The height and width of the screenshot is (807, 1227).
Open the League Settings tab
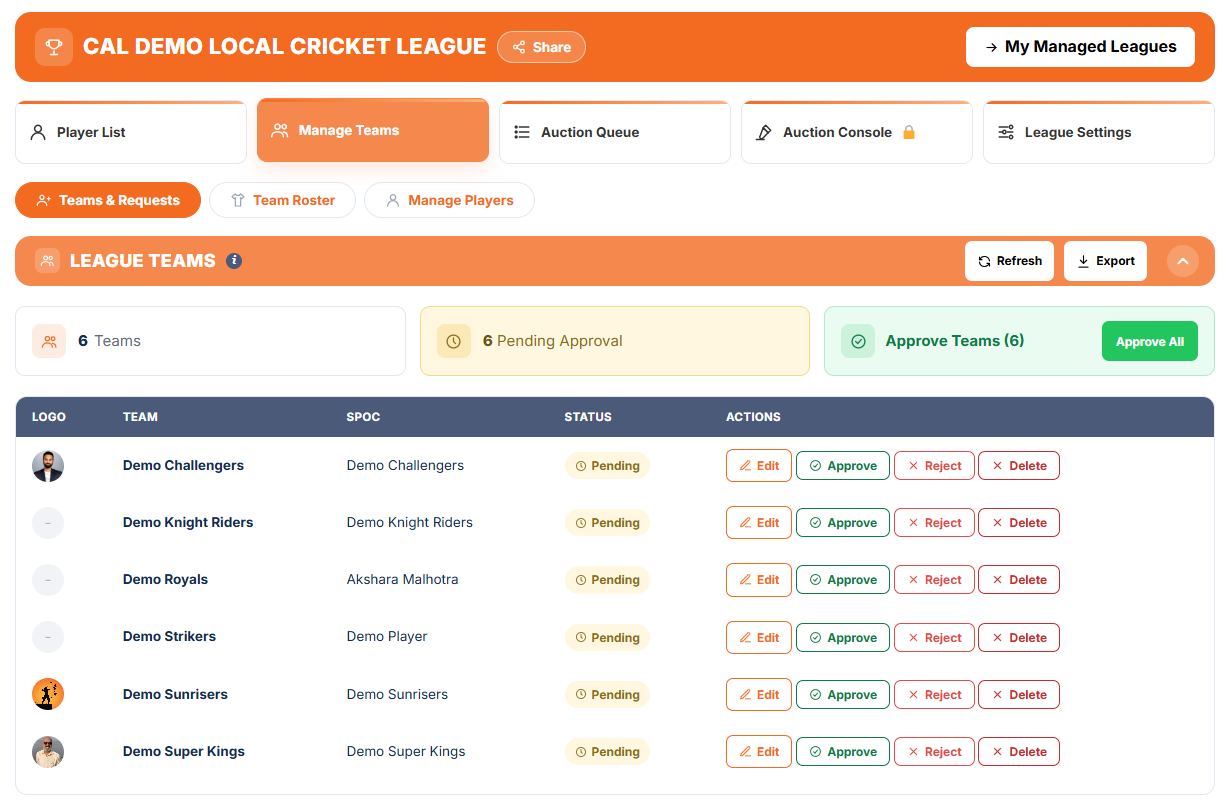pyautogui.click(x=1099, y=132)
